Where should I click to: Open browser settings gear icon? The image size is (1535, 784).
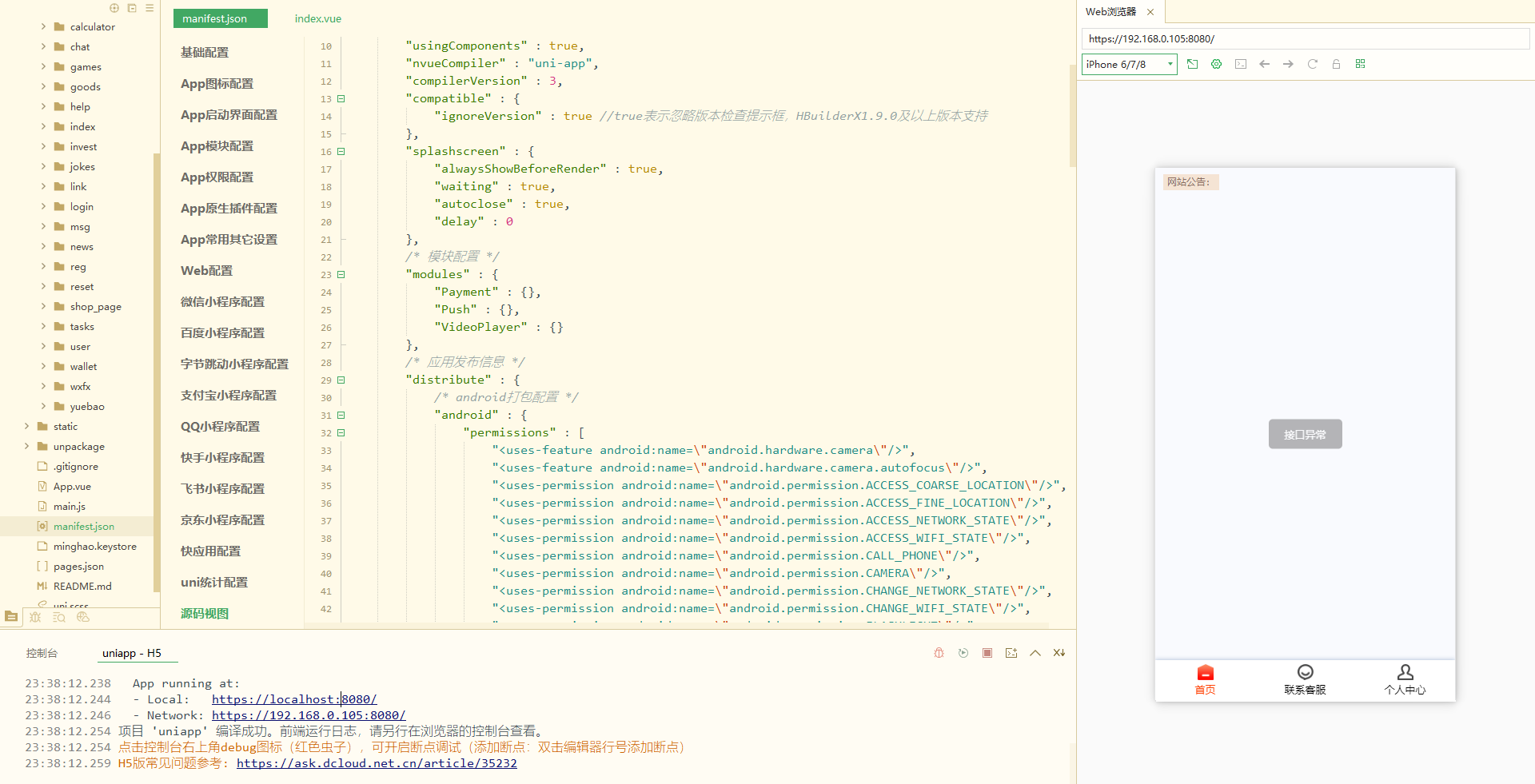[1216, 64]
